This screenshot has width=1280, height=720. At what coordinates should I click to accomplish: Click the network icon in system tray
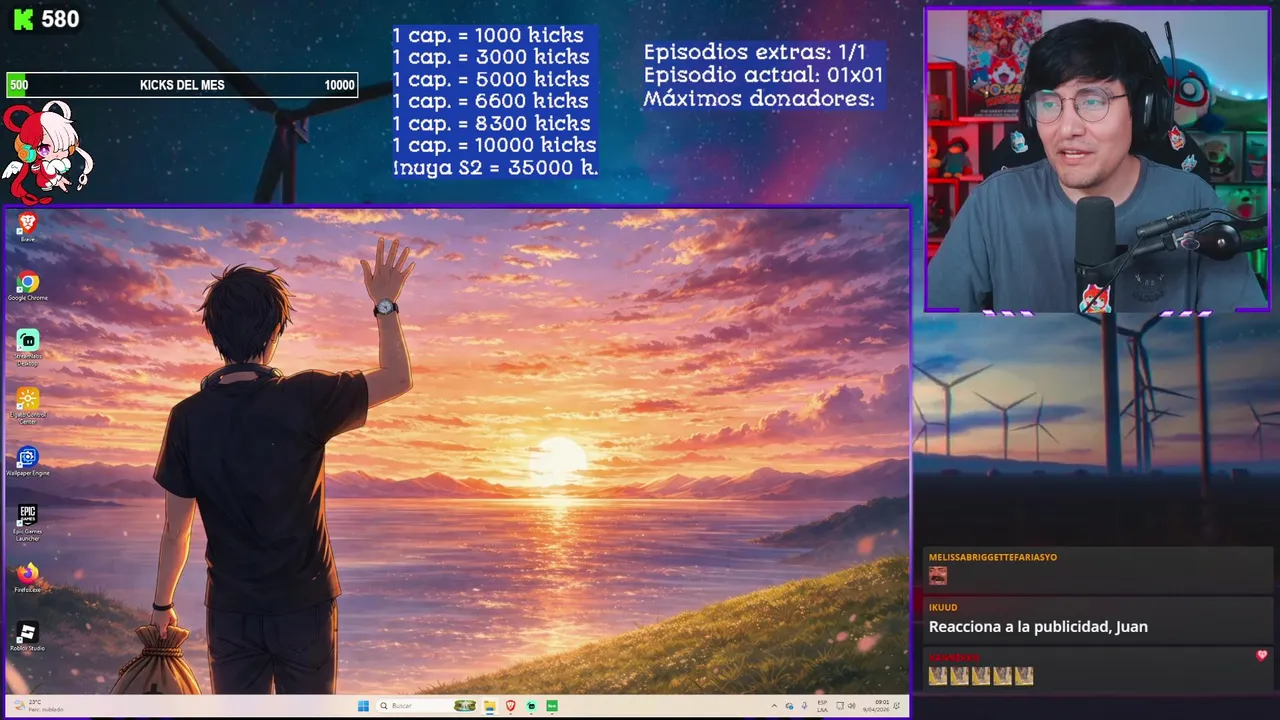click(839, 705)
